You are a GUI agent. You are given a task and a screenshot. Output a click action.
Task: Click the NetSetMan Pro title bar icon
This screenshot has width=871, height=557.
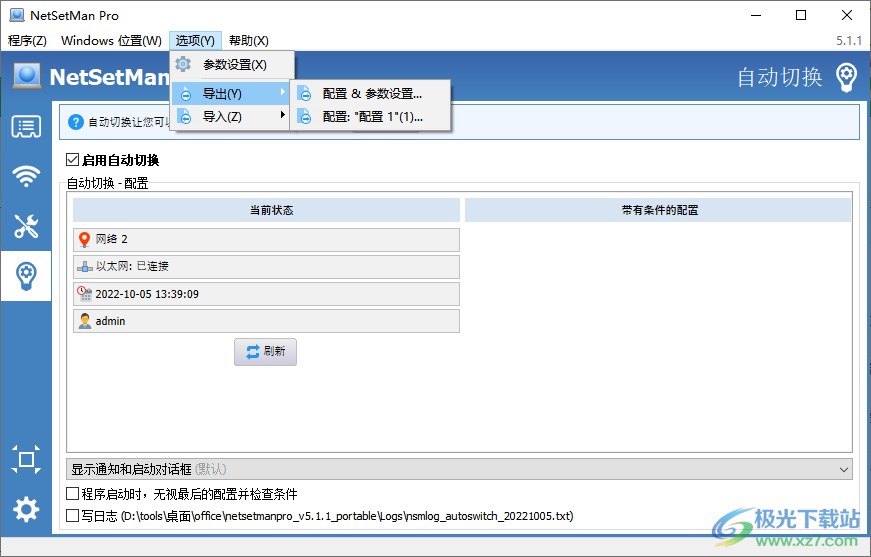[x=17, y=15]
